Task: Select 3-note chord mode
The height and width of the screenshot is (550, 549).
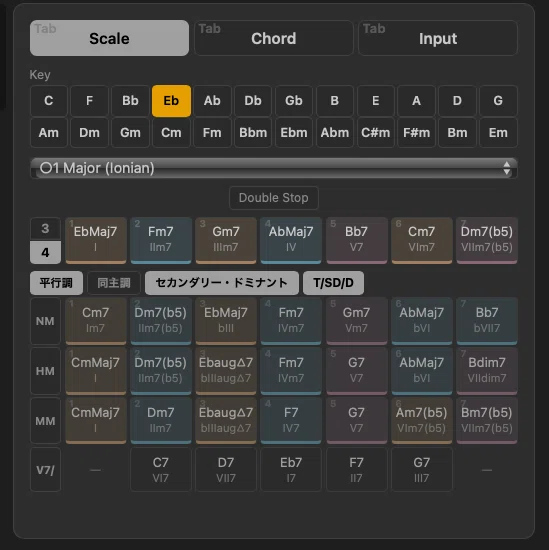Action: [45, 229]
